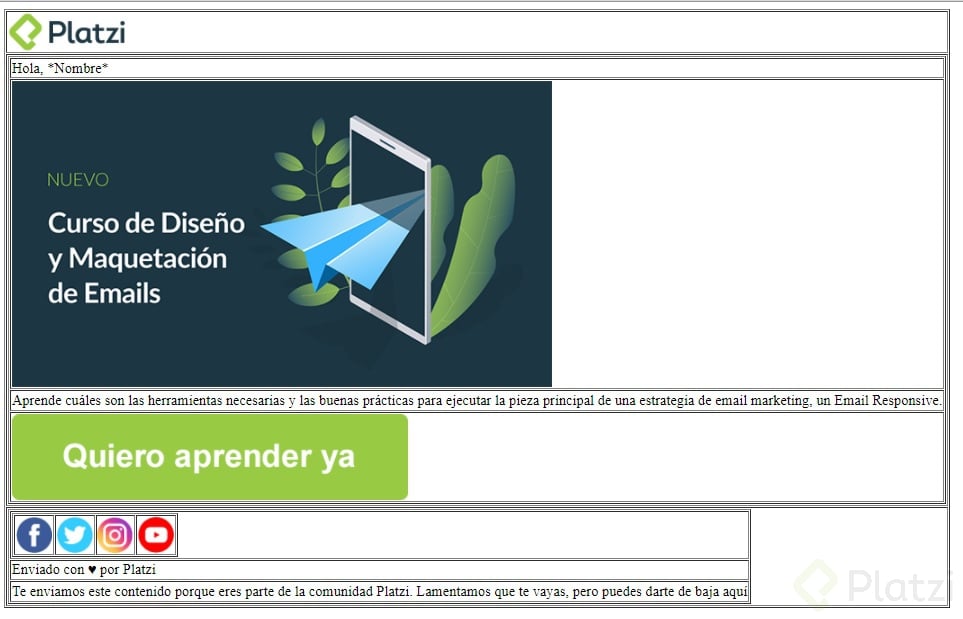Select the green Platzi icon mark
Viewport: 963px width, 619px height.
(x=23, y=30)
